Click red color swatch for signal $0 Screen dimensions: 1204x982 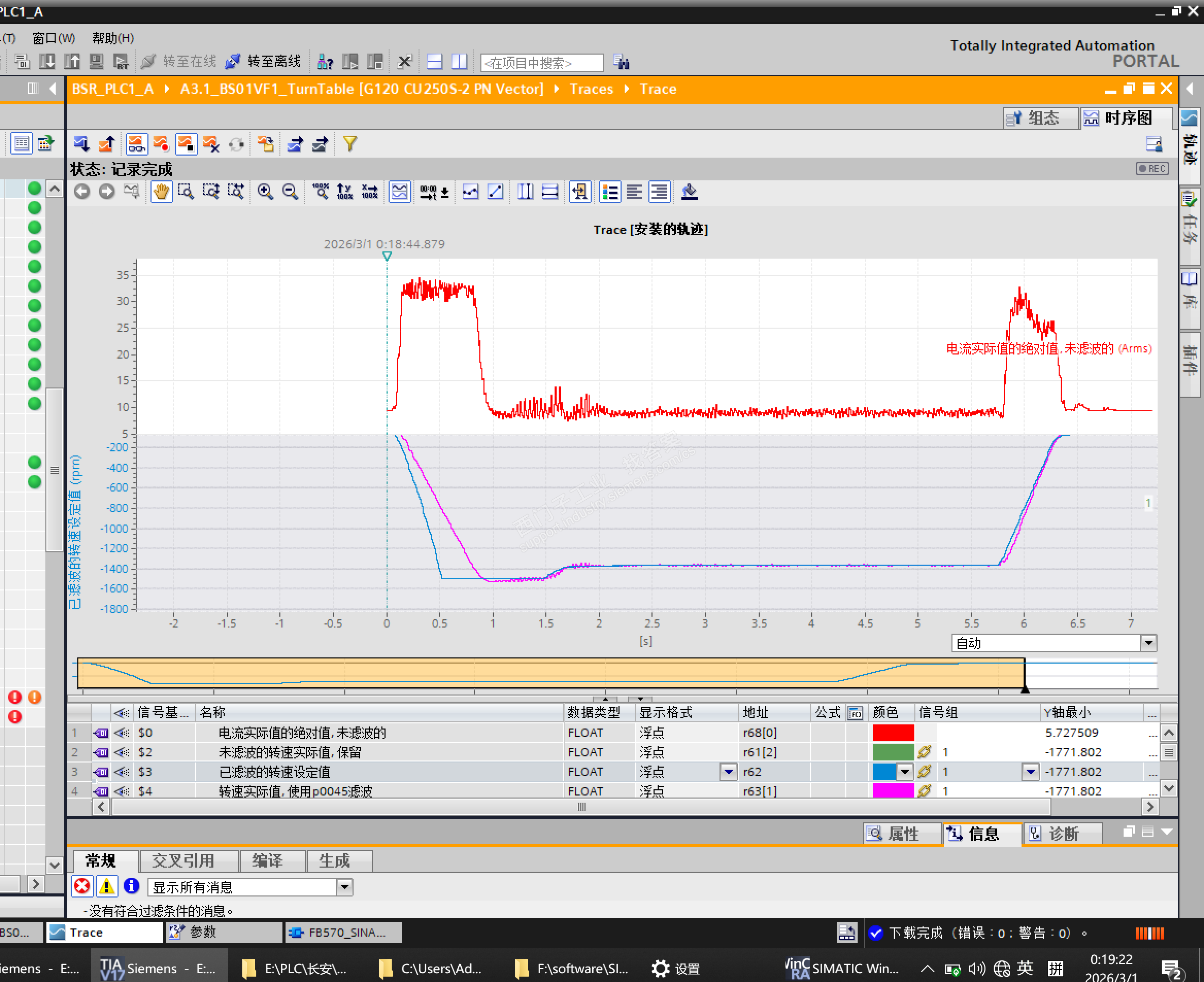tap(893, 733)
